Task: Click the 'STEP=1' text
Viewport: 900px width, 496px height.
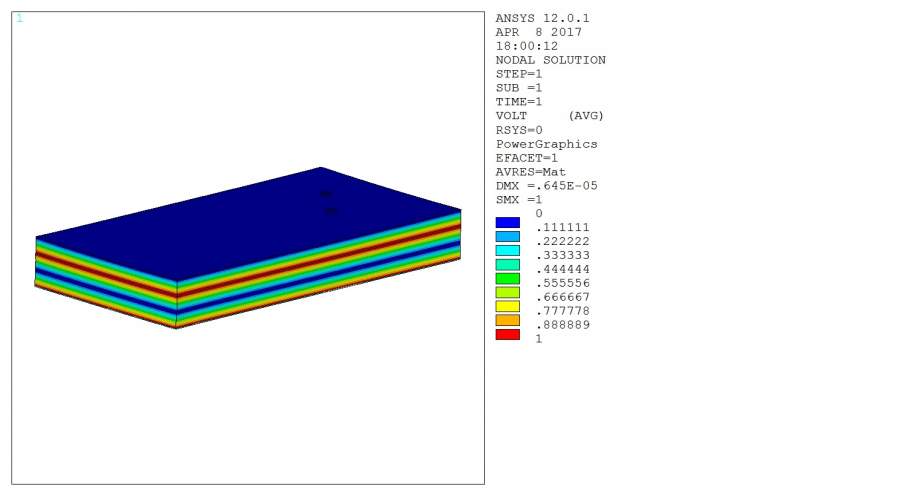Action: [519, 74]
